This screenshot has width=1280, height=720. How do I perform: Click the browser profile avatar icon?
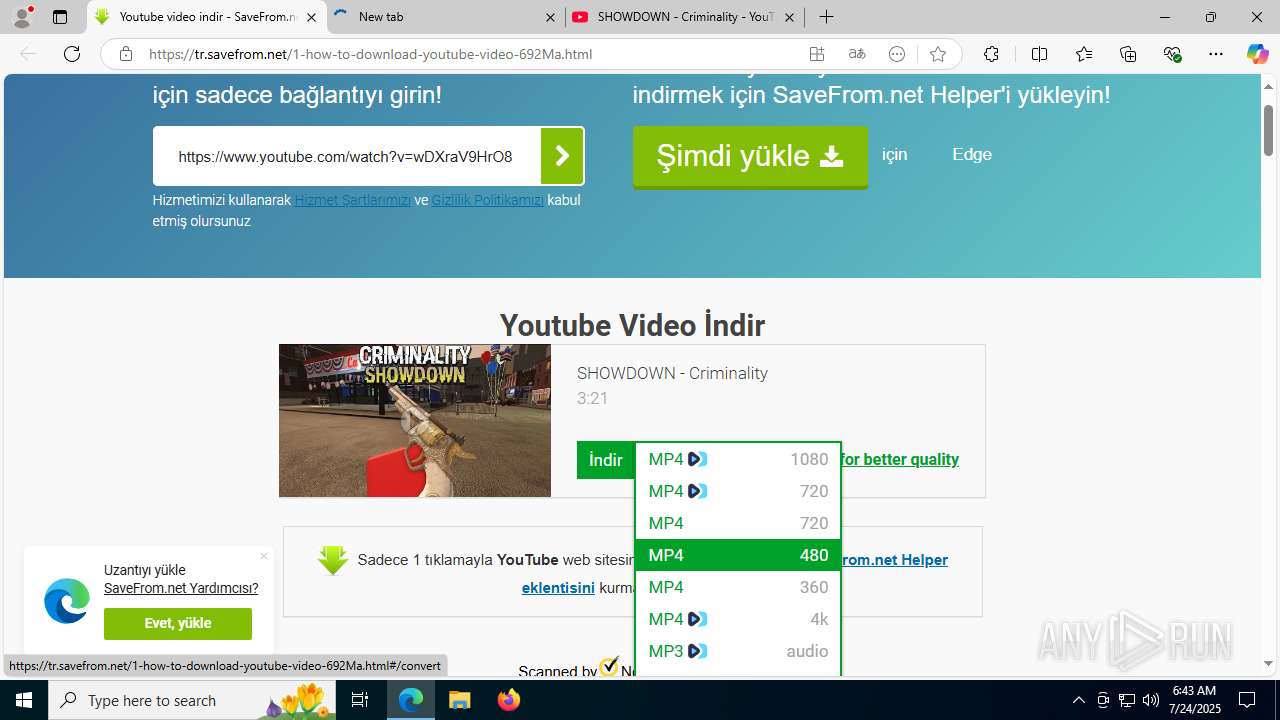[x=22, y=17]
